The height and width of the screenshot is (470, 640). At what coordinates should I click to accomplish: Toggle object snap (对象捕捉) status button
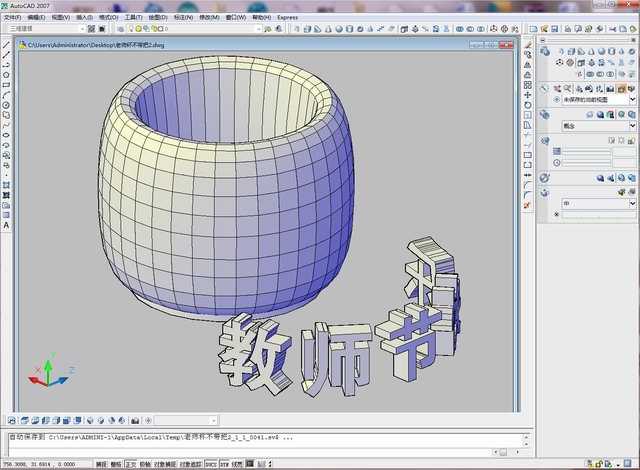pos(167,464)
